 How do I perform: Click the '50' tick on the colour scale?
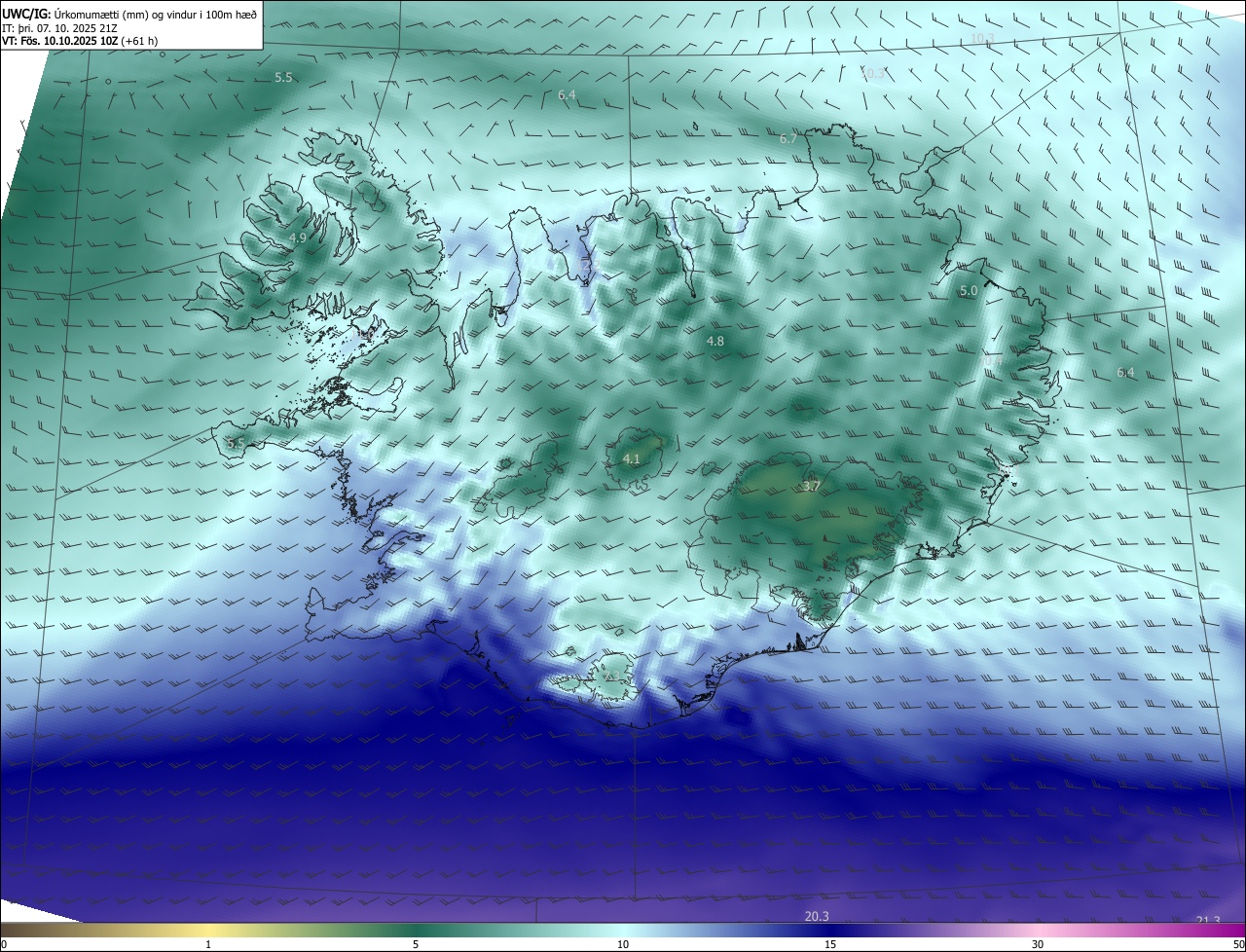(x=1238, y=944)
